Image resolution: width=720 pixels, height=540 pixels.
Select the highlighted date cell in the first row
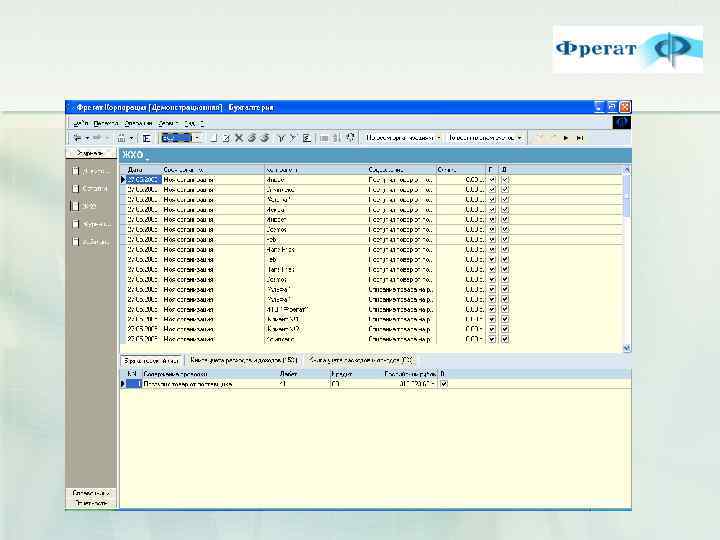tap(144, 180)
